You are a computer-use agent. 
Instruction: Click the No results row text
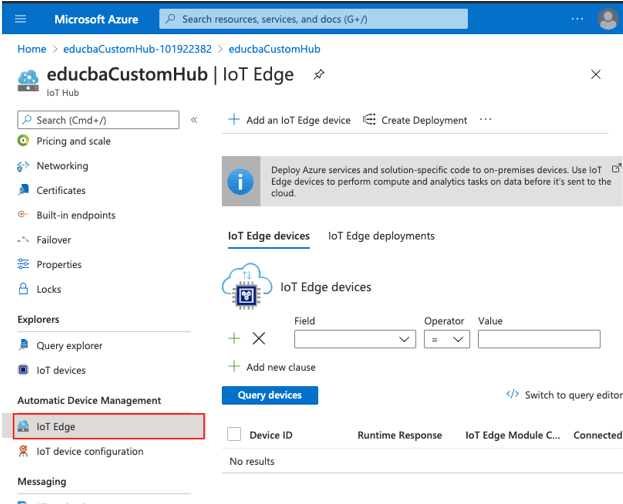tap(252, 461)
